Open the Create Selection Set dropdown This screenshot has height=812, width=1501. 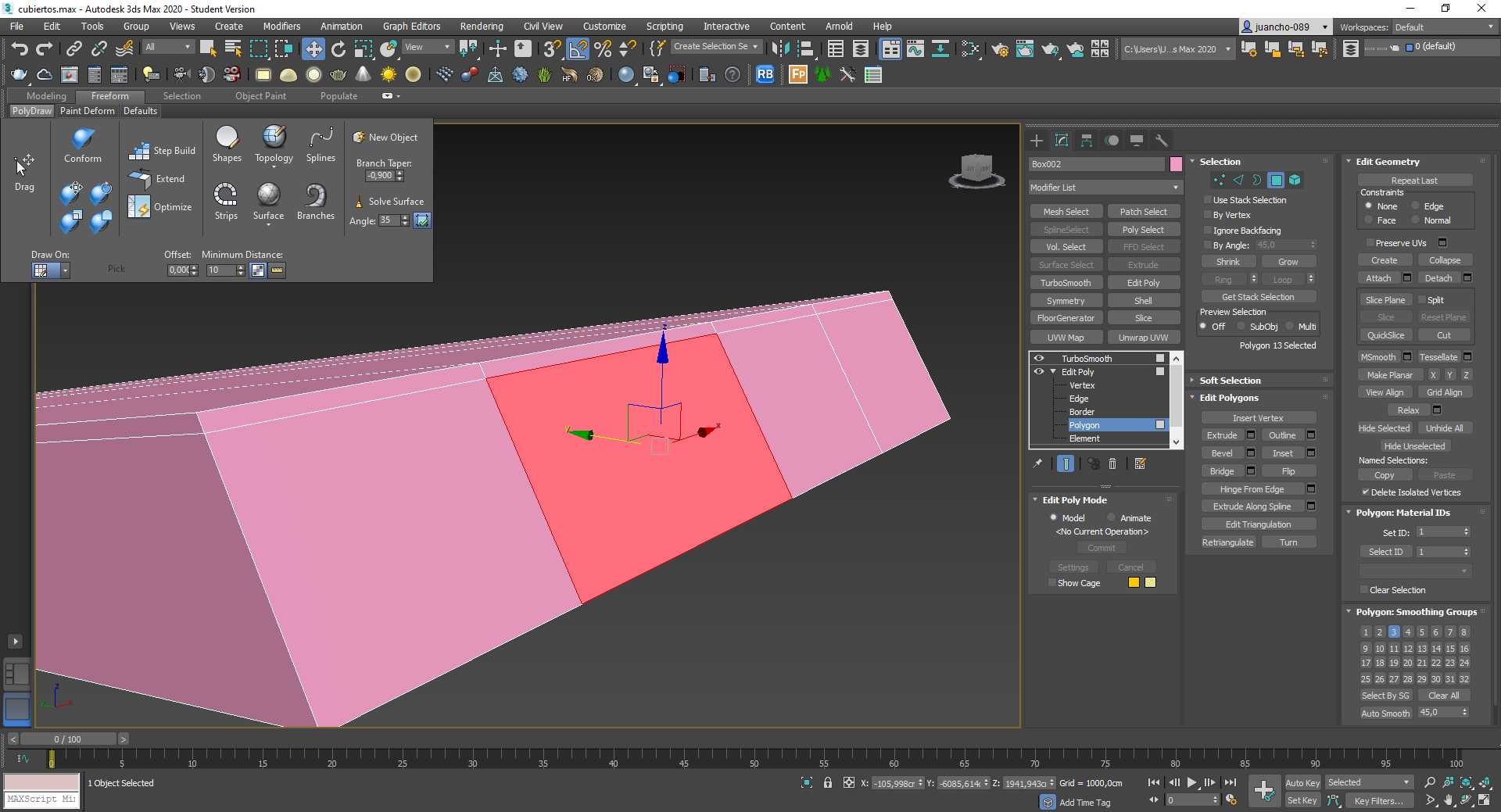coord(715,47)
